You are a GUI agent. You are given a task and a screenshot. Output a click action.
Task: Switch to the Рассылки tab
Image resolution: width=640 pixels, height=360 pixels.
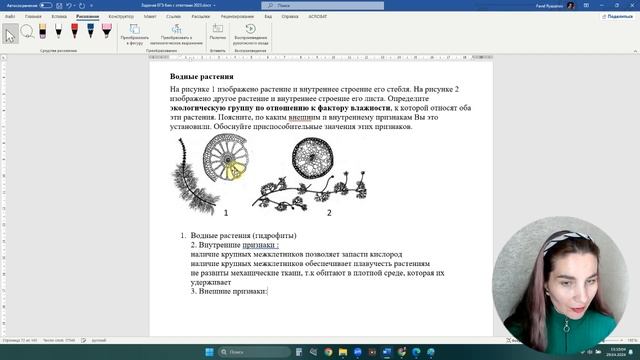200,17
